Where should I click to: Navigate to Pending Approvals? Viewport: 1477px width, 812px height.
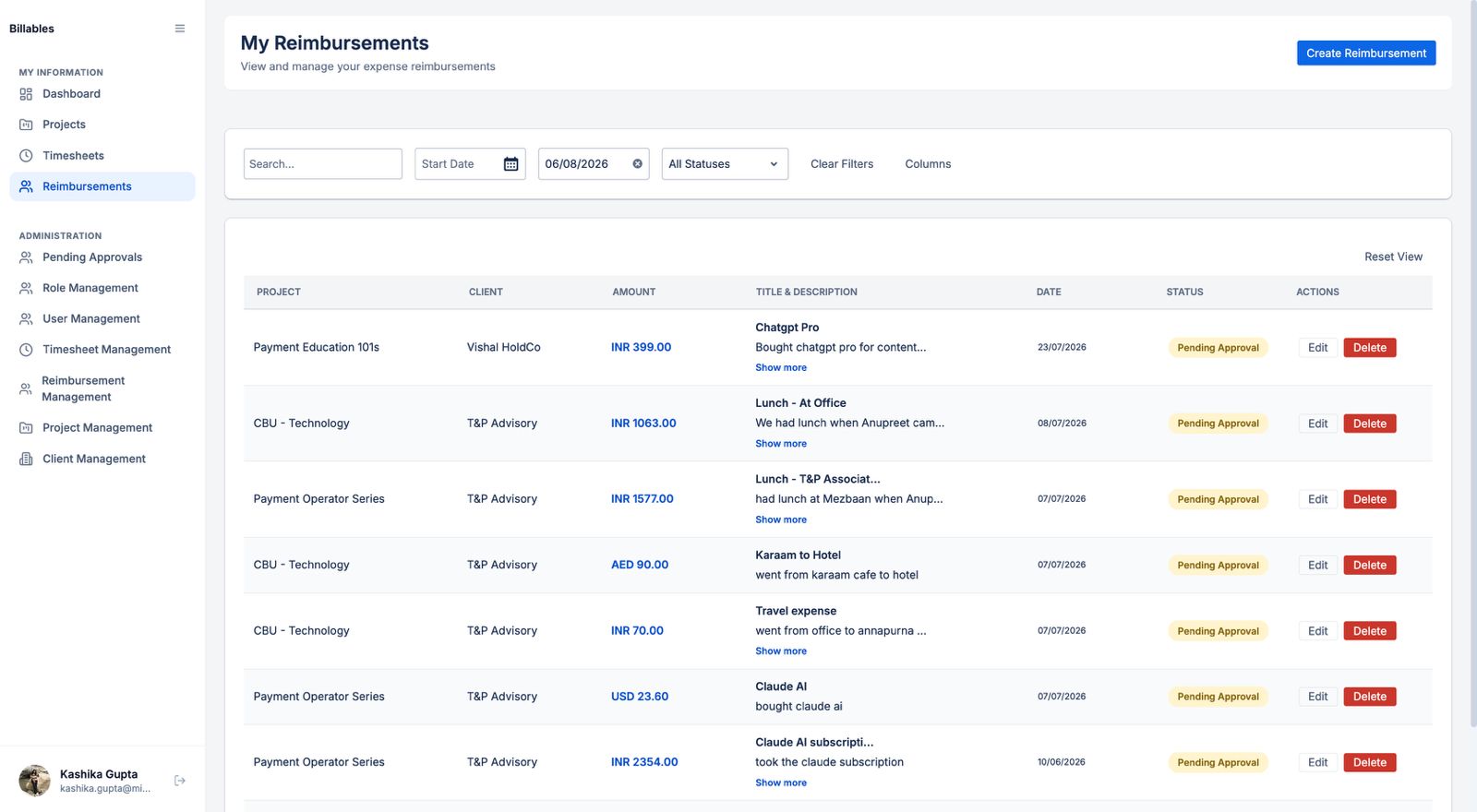click(x=102, y=257)
